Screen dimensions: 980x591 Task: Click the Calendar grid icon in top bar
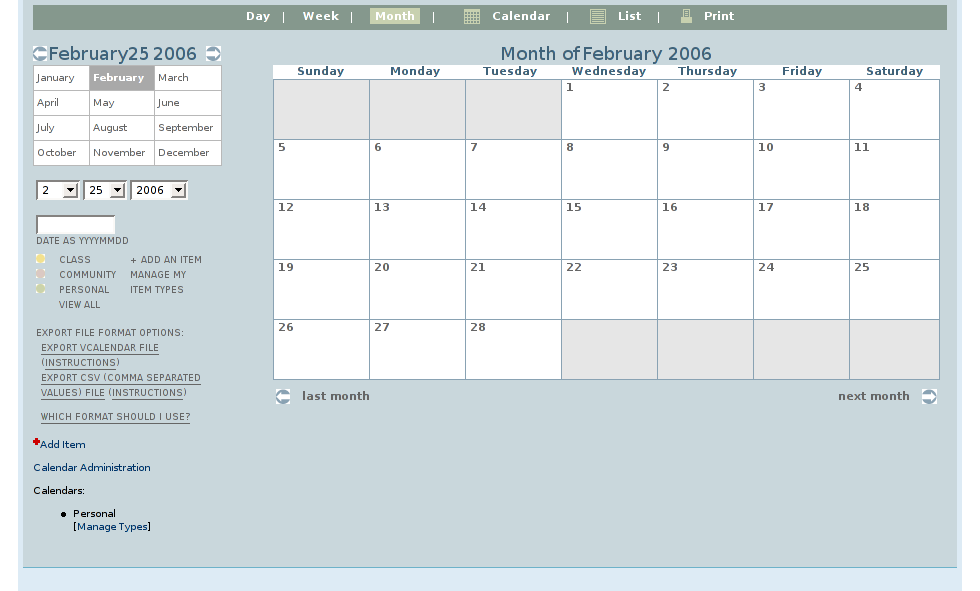(x=472, y=17)
